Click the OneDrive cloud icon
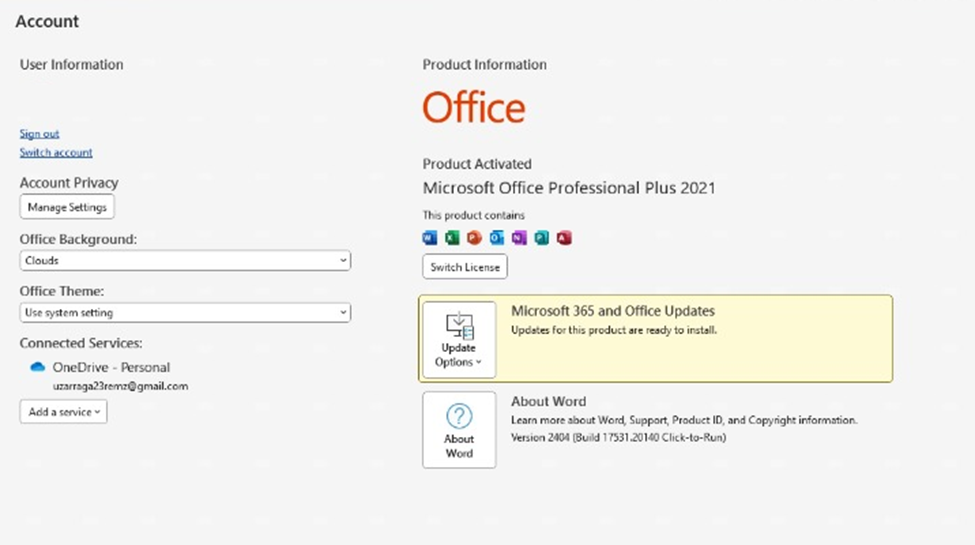Image resolution: width=975 pixels, height=545 pixels. 38,367
